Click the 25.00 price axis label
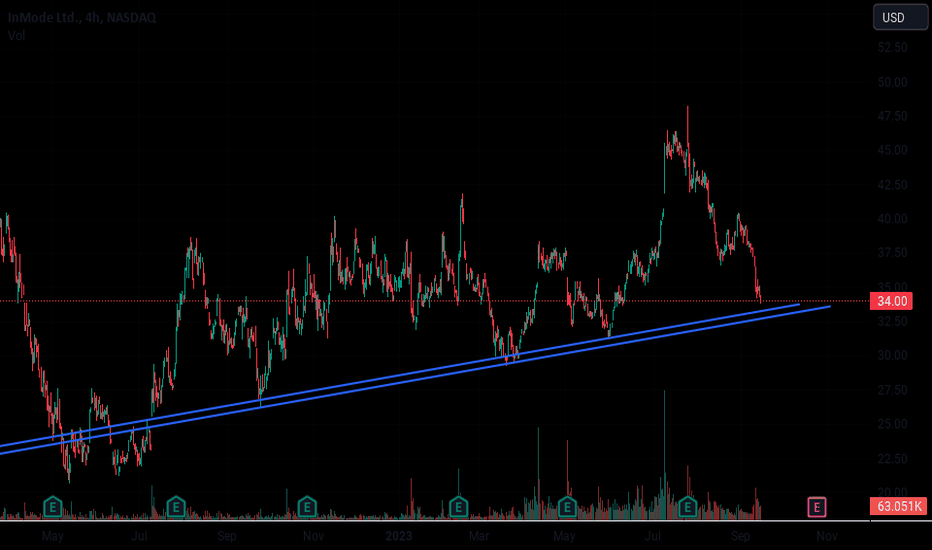This screenshot has height=550, width=932. tap(892, 424)
